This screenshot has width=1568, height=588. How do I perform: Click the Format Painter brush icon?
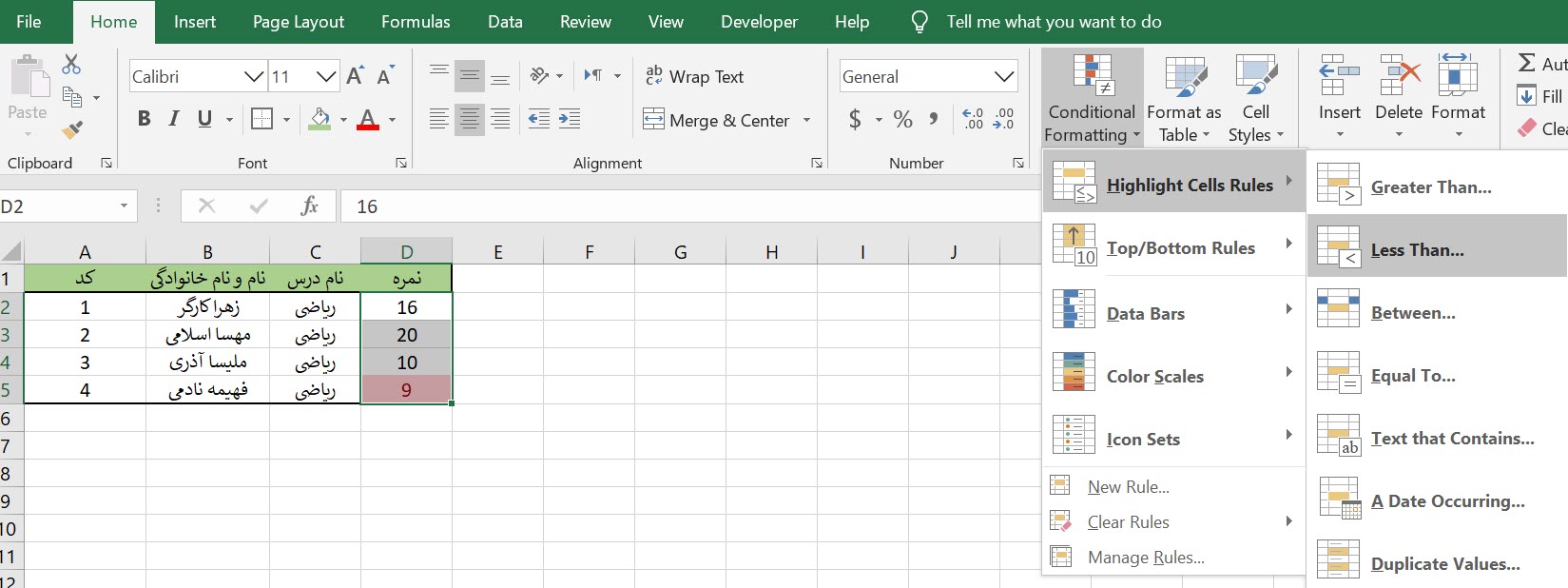point(71,129)
